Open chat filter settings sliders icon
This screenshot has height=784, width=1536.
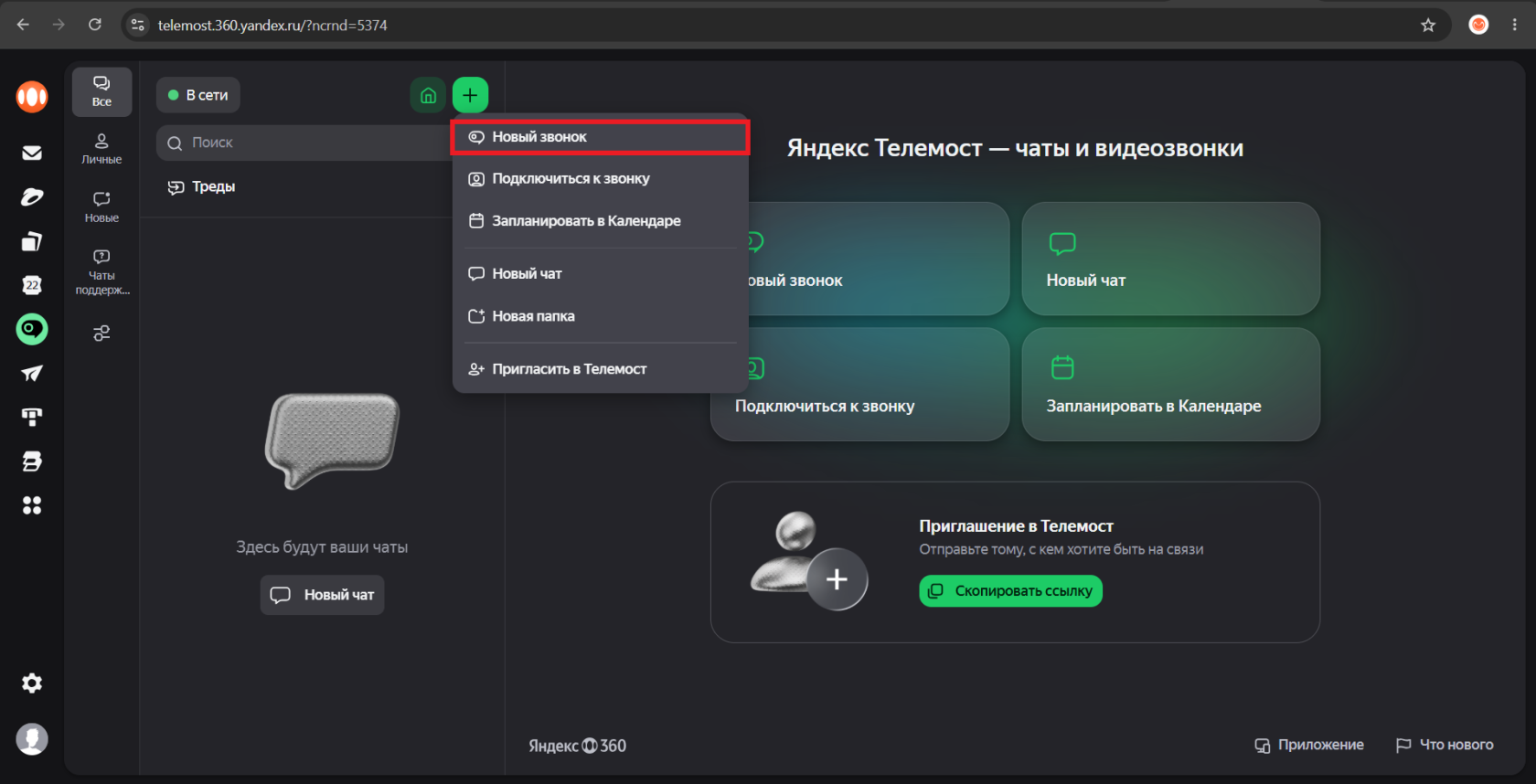pyautogui.click(x=101, y=334)
